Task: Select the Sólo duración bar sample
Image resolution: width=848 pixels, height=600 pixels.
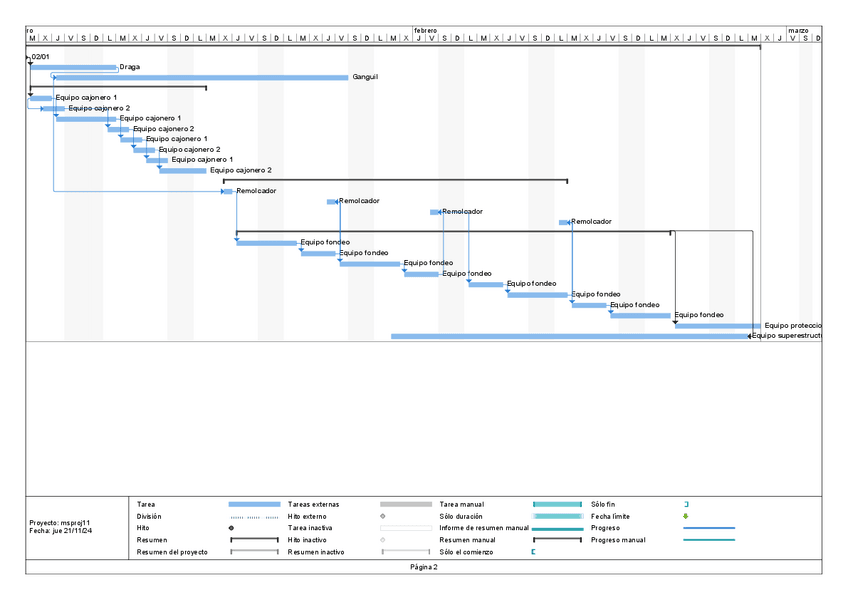Action: (557, 516)
